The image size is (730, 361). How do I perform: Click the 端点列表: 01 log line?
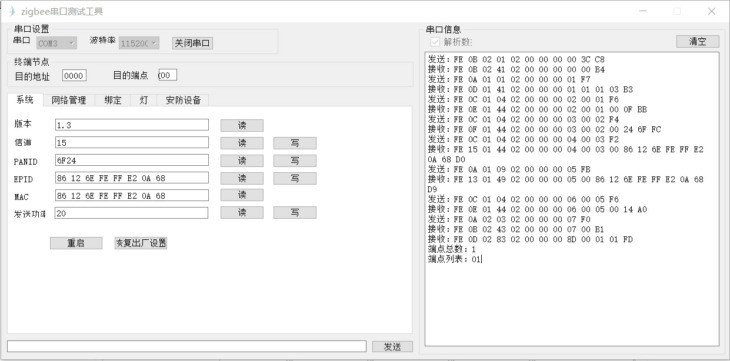(x=454, y=259)
